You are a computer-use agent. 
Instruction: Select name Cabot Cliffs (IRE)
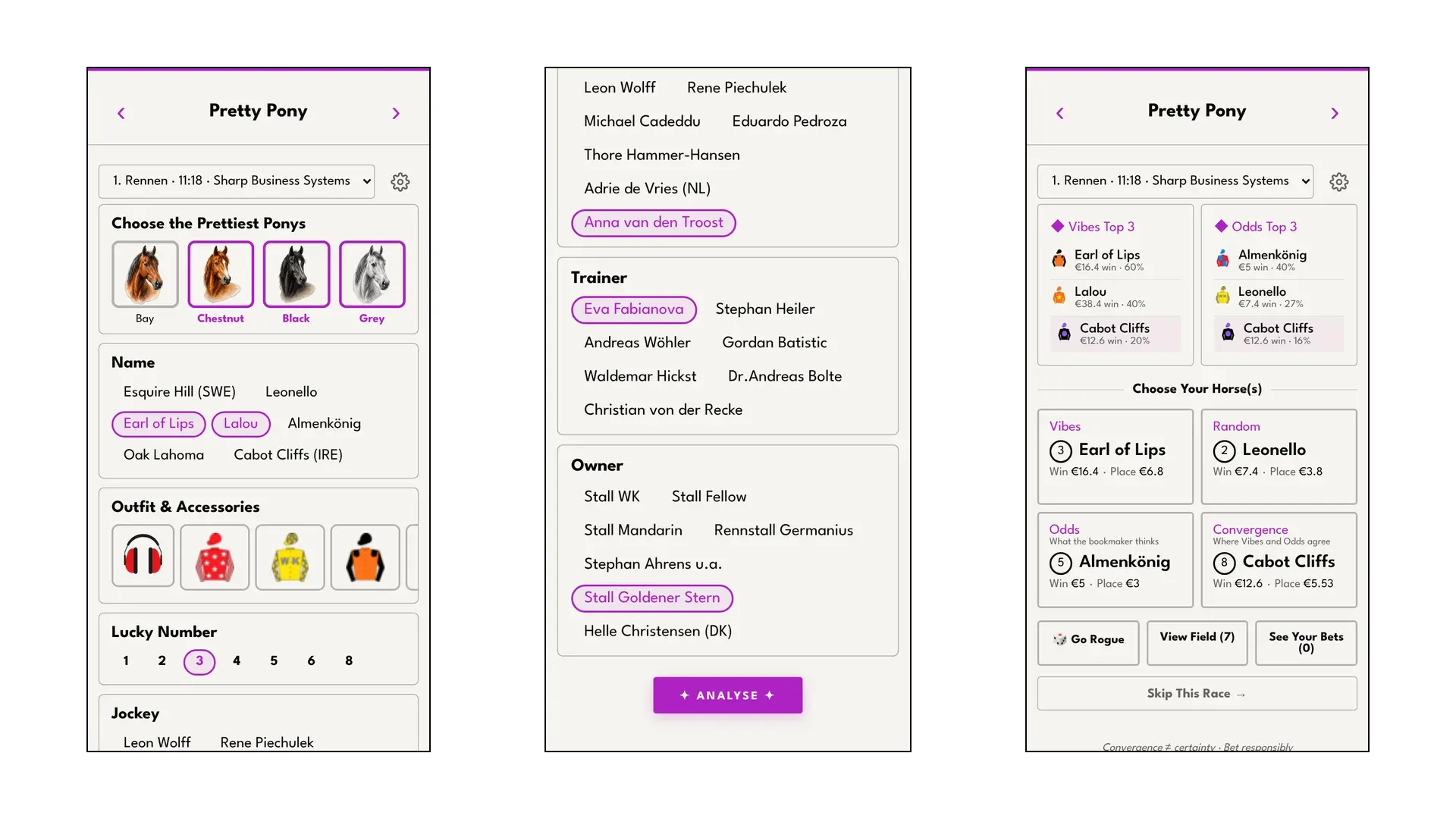click(x=288, y=455)
